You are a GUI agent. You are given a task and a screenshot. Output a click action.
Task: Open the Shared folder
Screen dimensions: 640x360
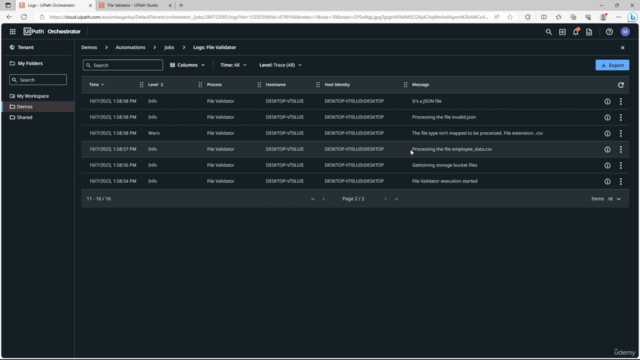pos(21,117)
